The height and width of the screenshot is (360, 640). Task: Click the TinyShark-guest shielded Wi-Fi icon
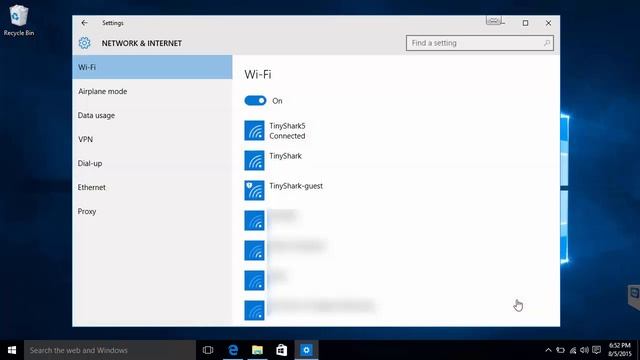(254, 191)
